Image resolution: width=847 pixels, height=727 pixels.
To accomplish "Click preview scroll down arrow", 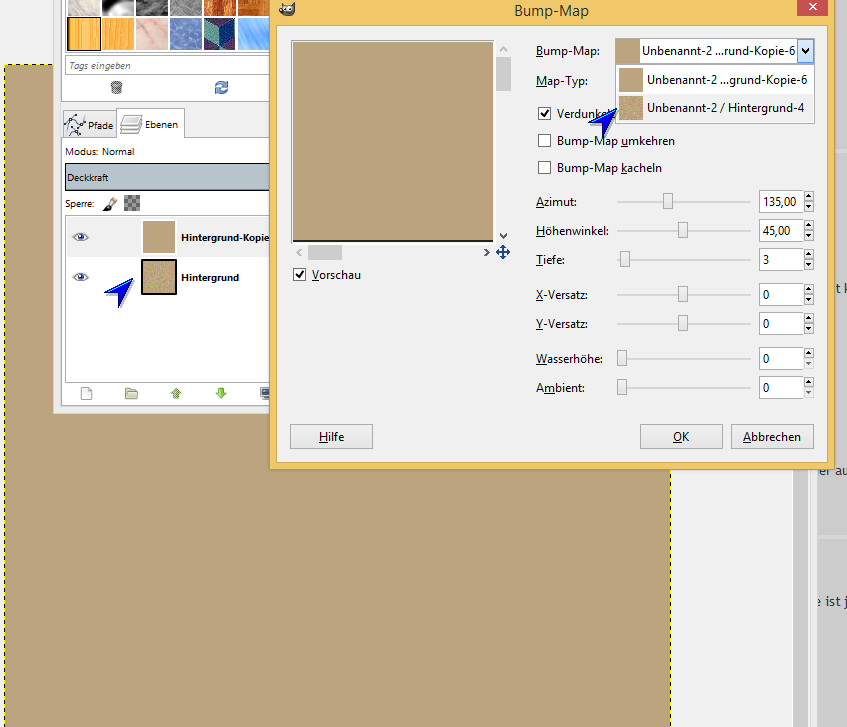I will (x=503, y=236).
